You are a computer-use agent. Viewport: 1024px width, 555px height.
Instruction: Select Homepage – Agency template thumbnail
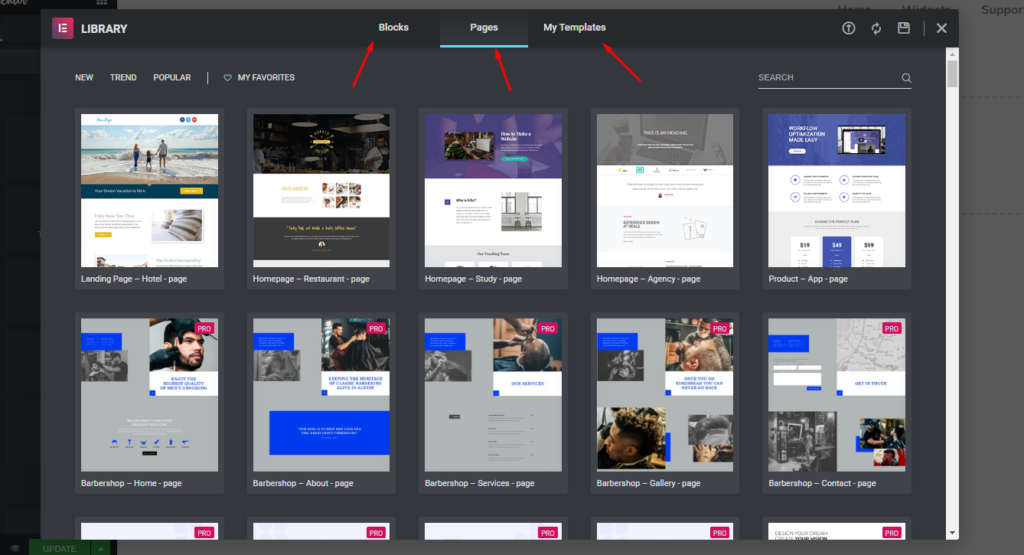coord(665,191)
